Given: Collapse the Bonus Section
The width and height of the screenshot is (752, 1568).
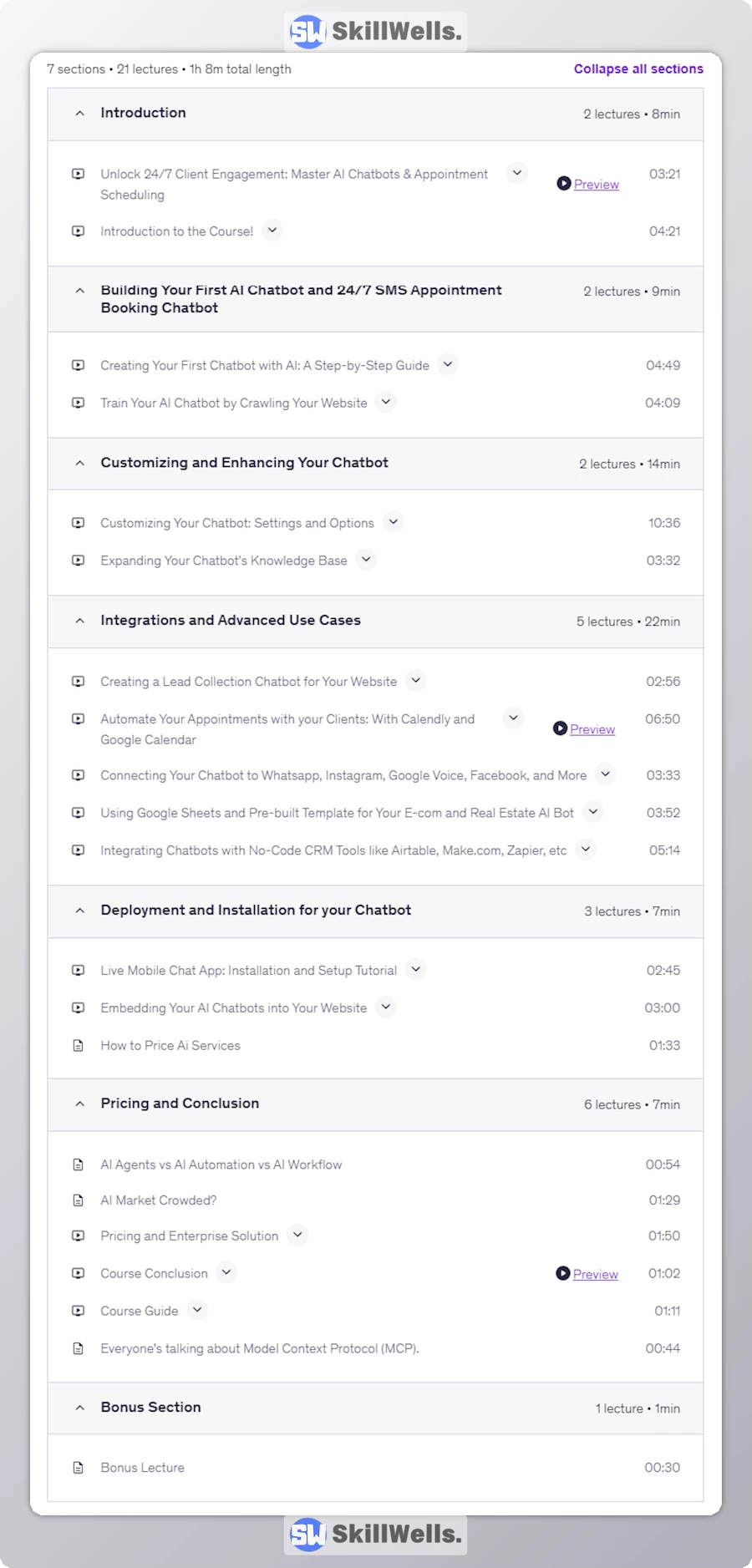Looking at the screenshot, I should tap(79, 1408).
